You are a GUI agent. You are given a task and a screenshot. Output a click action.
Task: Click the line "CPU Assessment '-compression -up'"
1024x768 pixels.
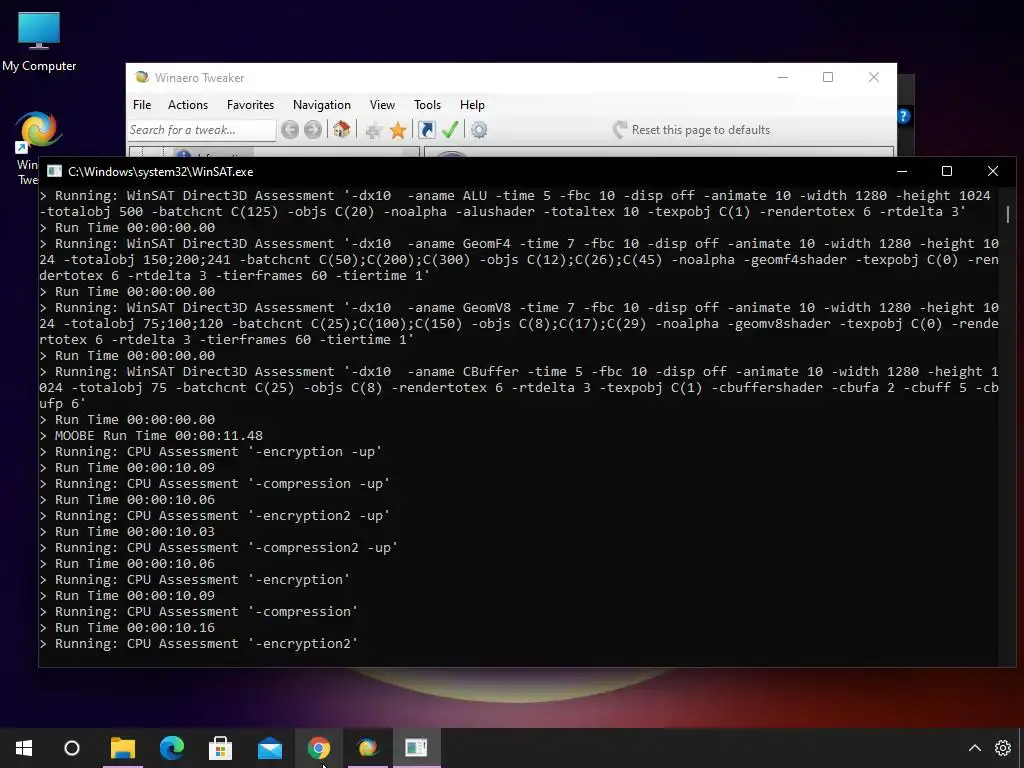pyautogui.click(x=259, y=483)
